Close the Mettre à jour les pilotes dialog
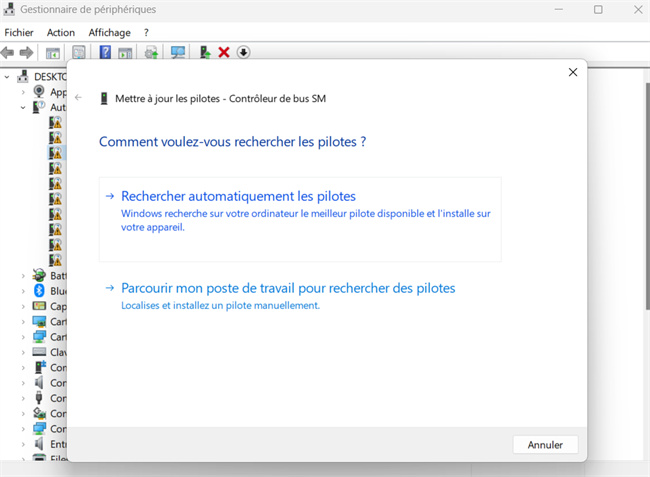 [573, 72]
